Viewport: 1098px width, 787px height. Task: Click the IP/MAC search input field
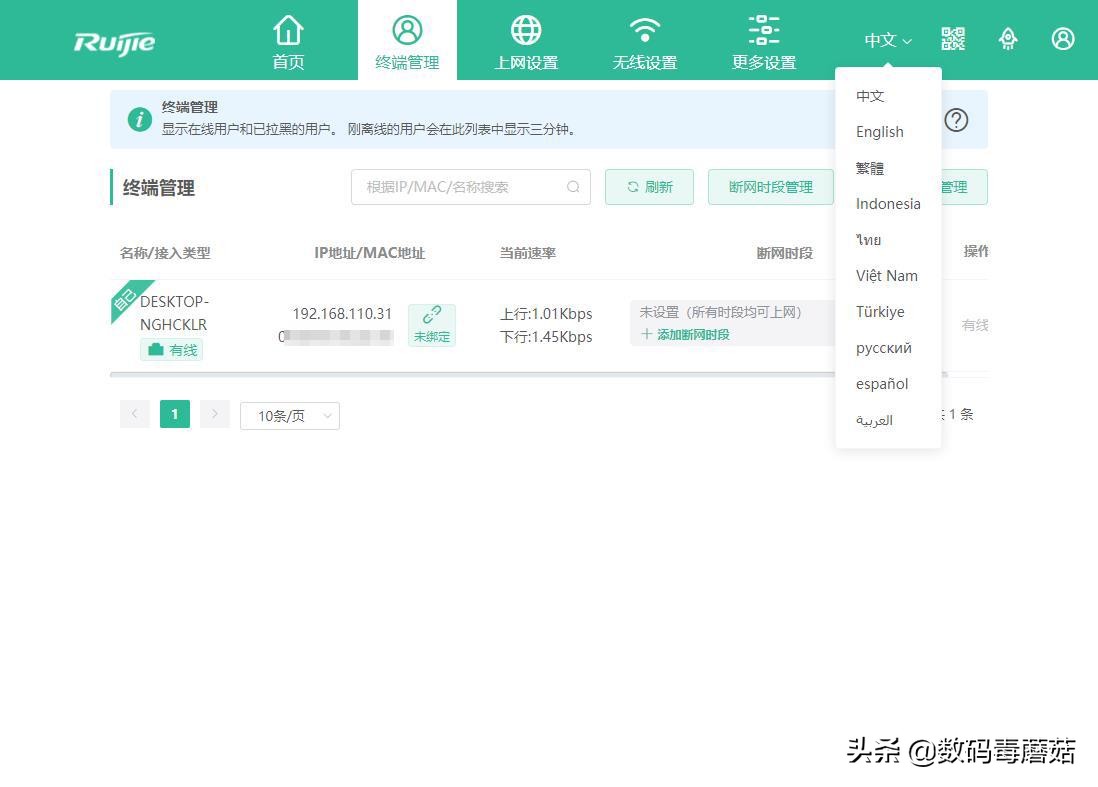point(460,187)
